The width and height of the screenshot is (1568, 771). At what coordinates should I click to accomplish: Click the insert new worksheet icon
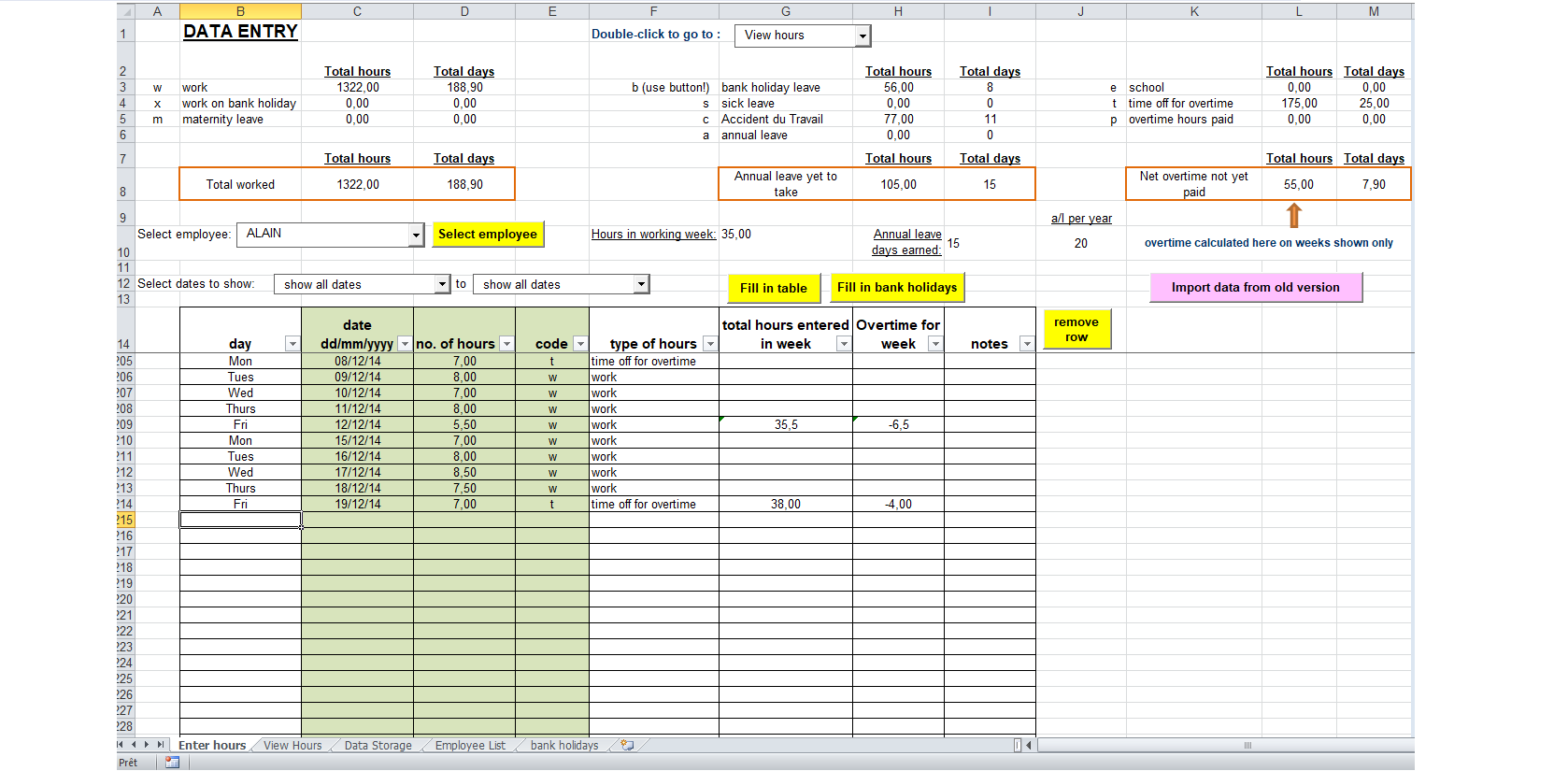(x=627, y=746)
